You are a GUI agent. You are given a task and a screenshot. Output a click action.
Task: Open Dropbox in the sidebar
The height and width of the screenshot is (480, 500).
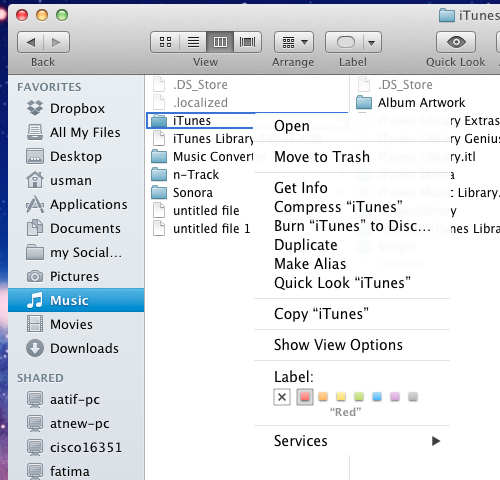point(76,108)
